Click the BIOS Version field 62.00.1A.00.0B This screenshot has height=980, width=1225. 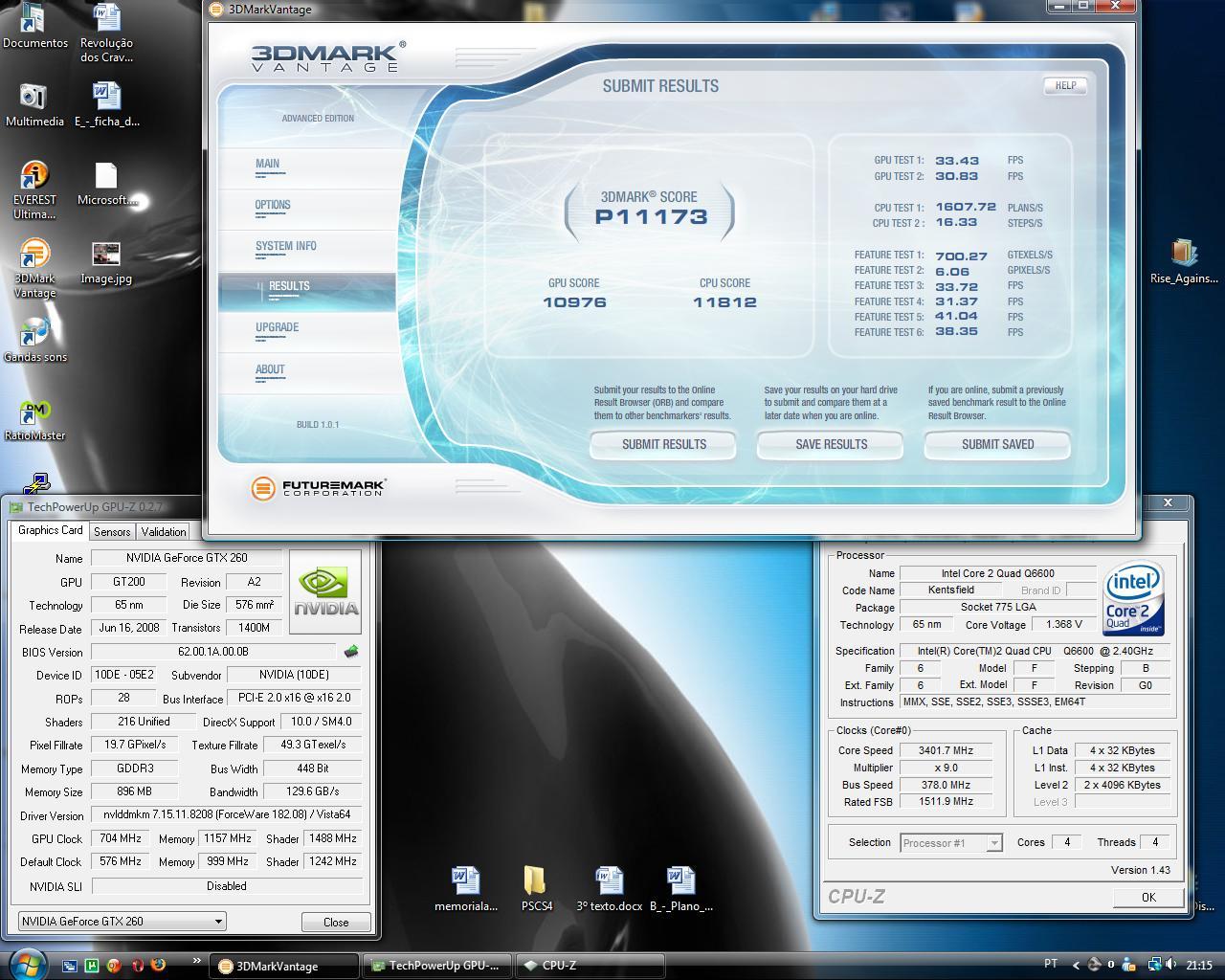coord(213,652)
